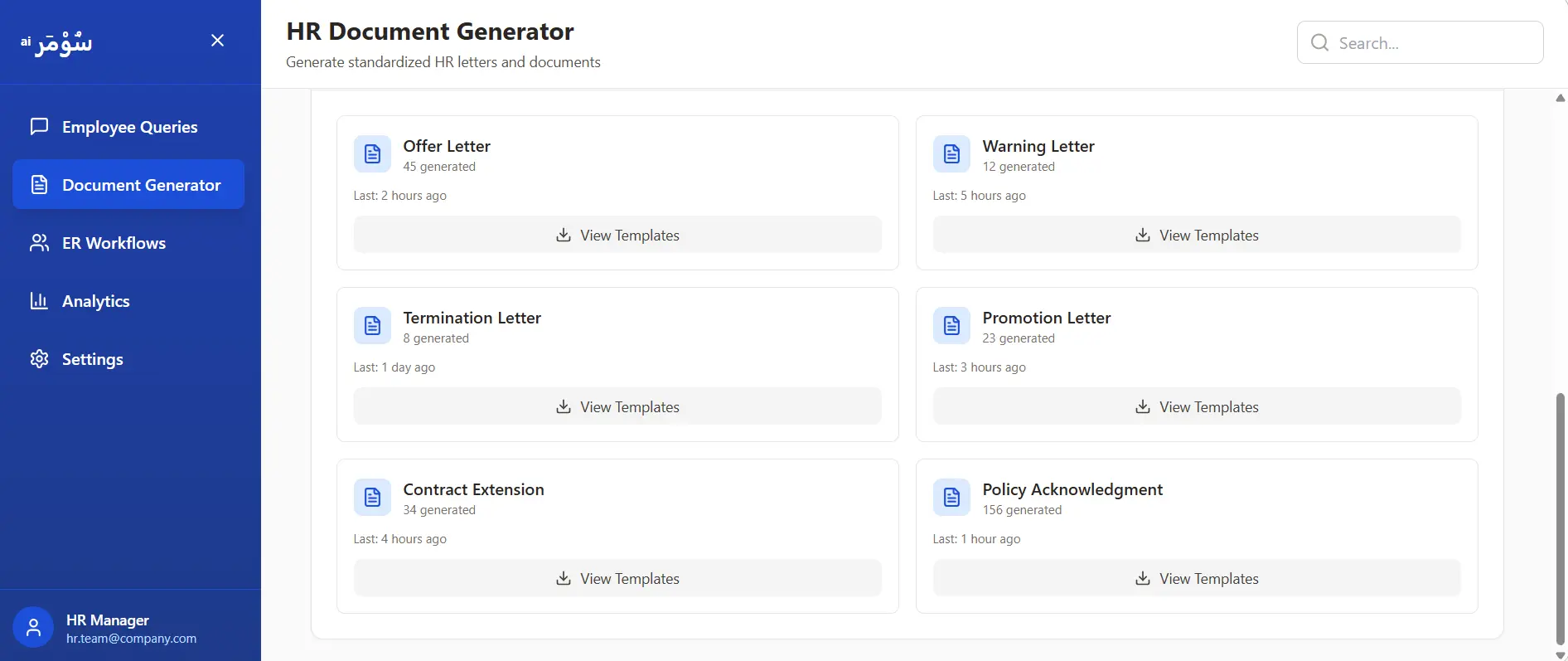Select the Employee Queries chat icon

[38, 126]
